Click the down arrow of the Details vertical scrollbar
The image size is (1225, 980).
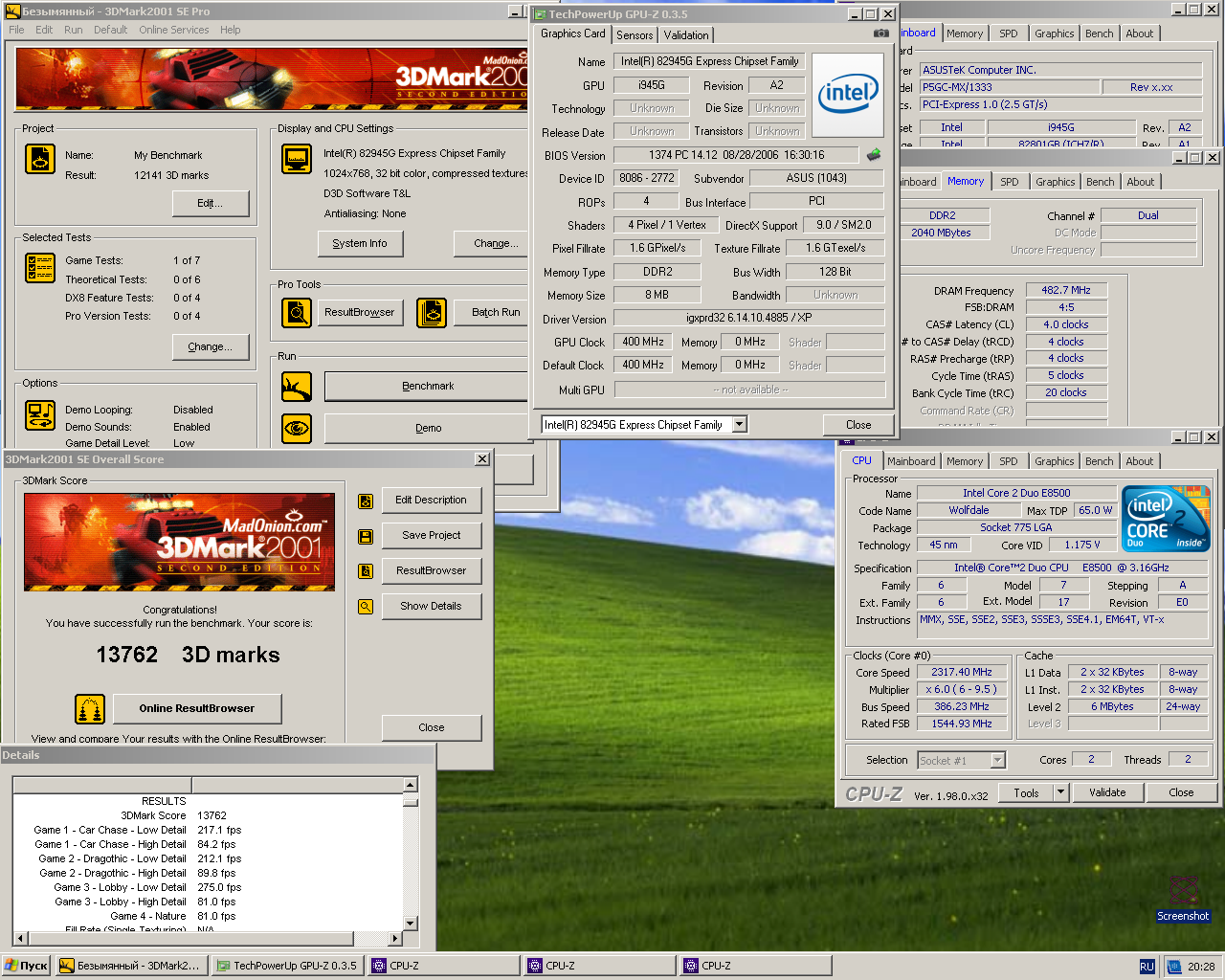click(x=411, y=924)
